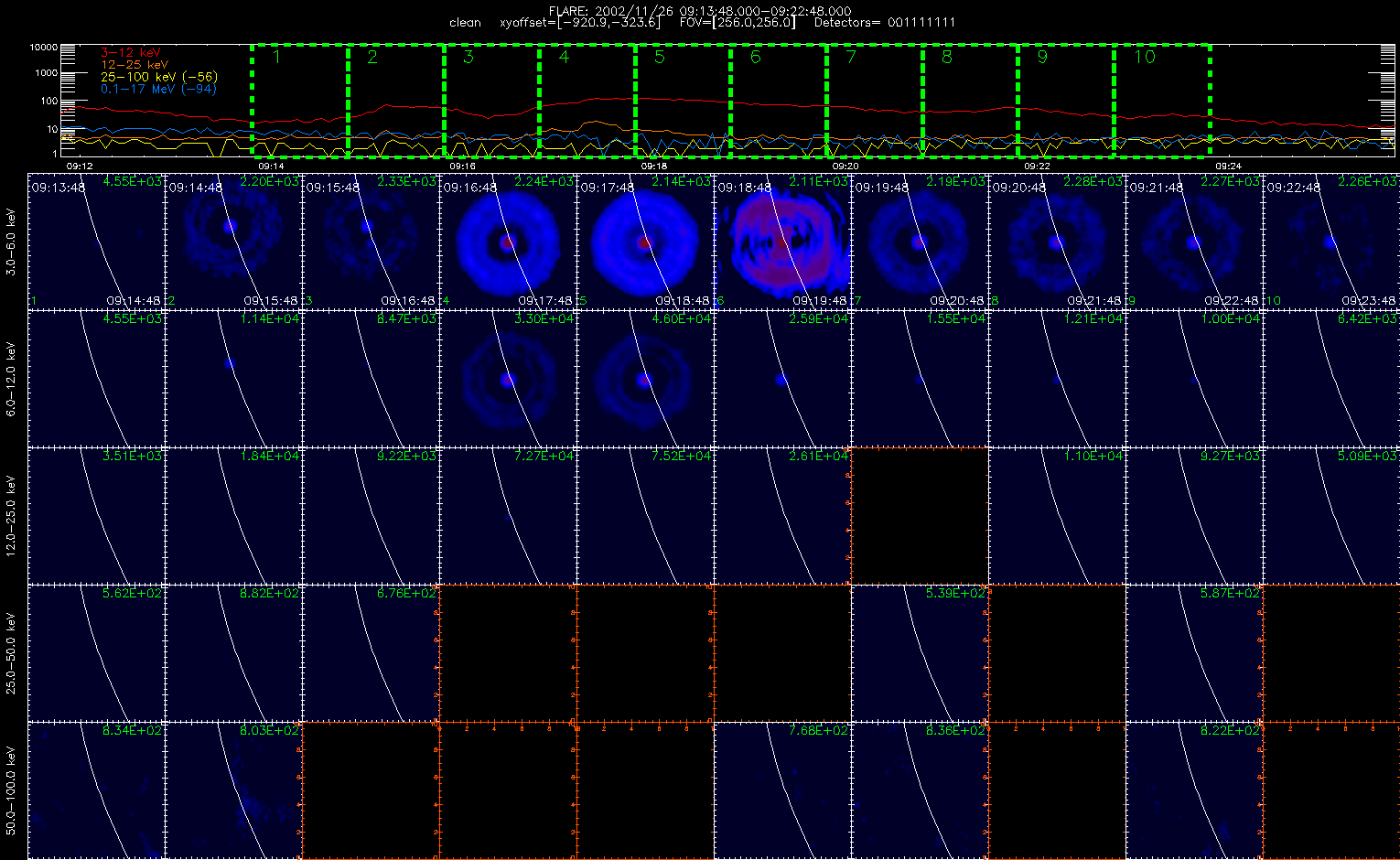Select interval box 8 on the light curve
This screenshot has width=1400, height=860.
pyautogui.click(x=970, y=100)
